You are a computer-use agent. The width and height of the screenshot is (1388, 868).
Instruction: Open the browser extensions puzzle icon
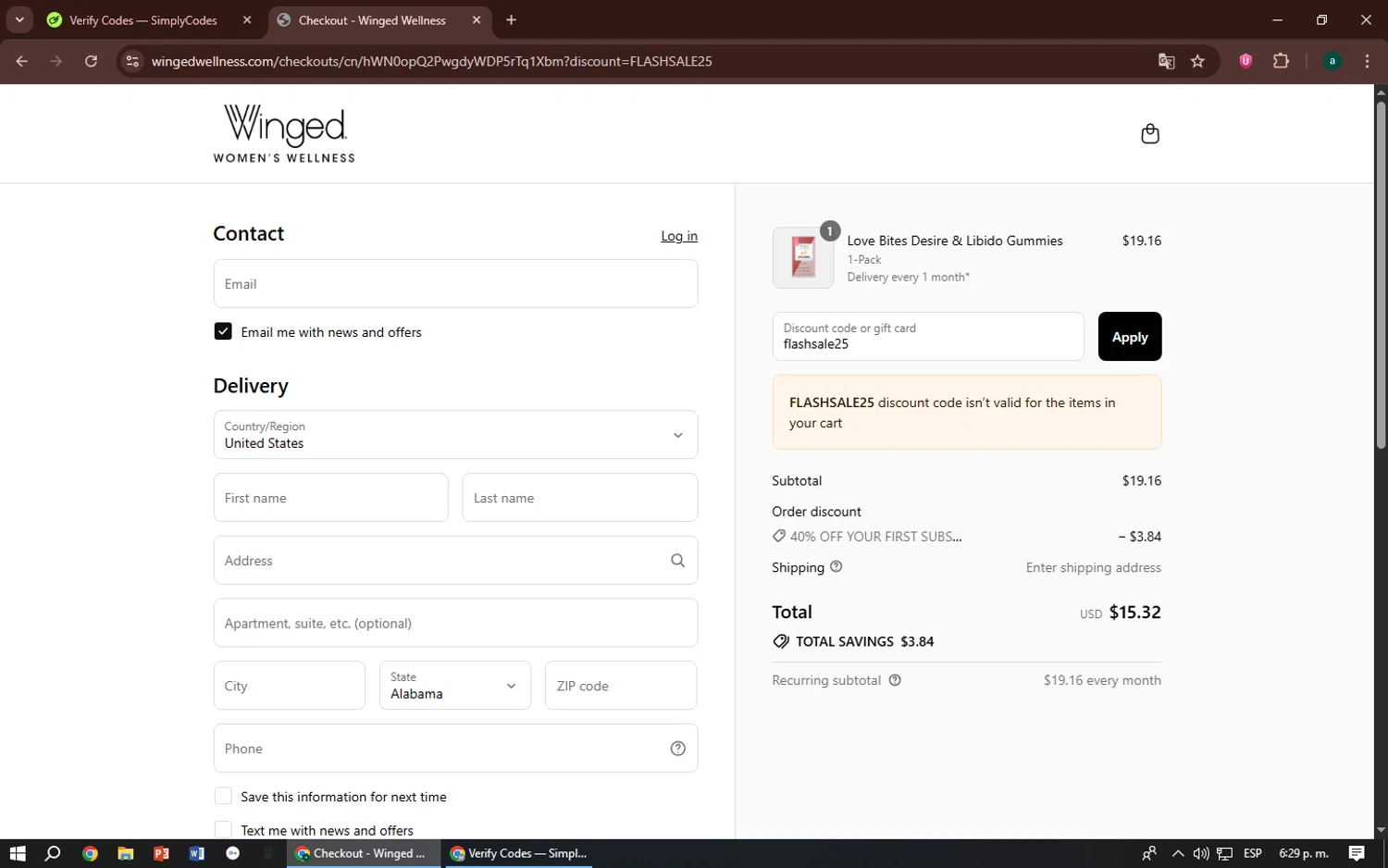click(x=1281, y=61)
